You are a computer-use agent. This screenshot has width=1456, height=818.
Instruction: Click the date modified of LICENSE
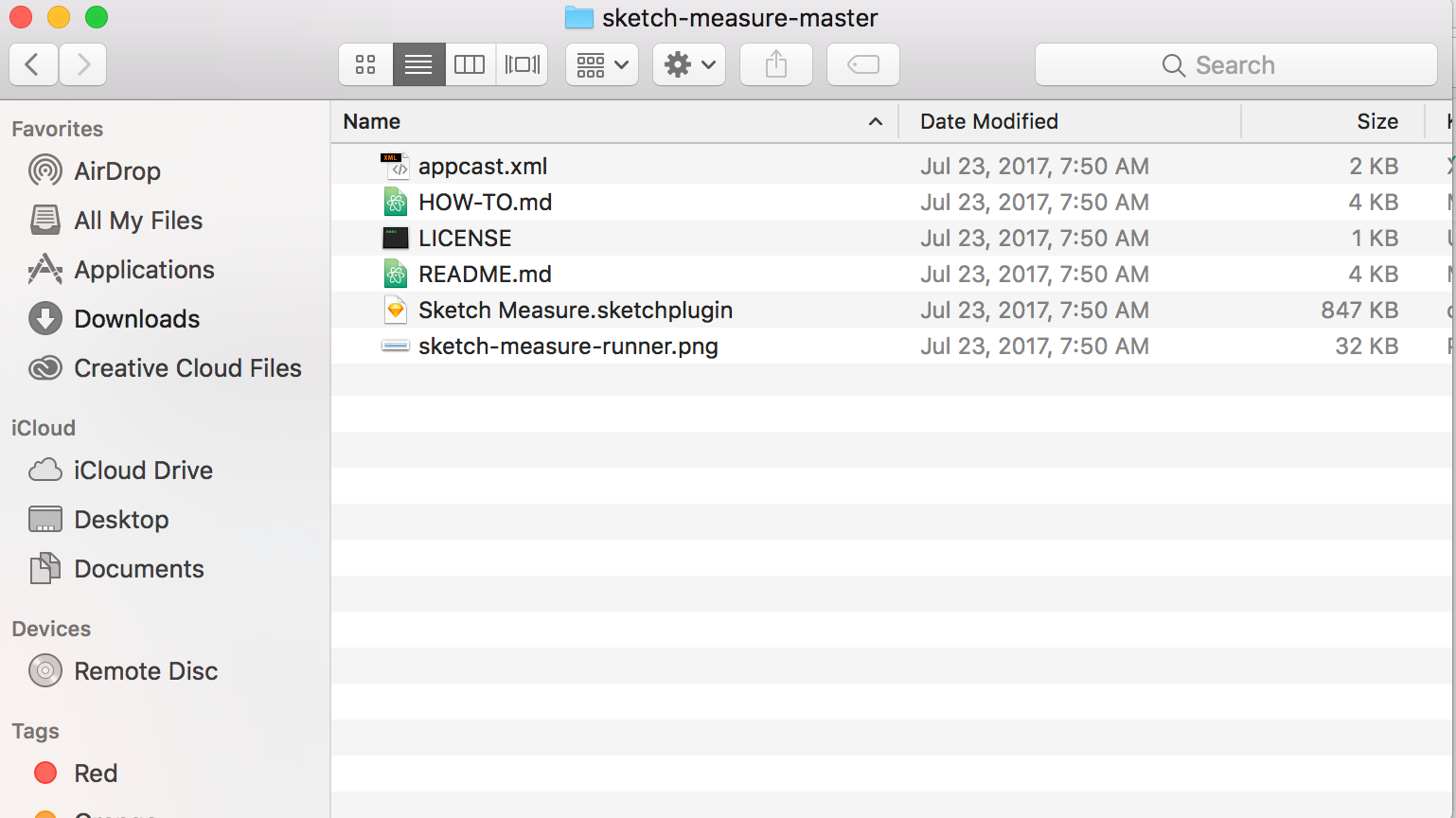pyautogui.click(x=1035, y=238)
